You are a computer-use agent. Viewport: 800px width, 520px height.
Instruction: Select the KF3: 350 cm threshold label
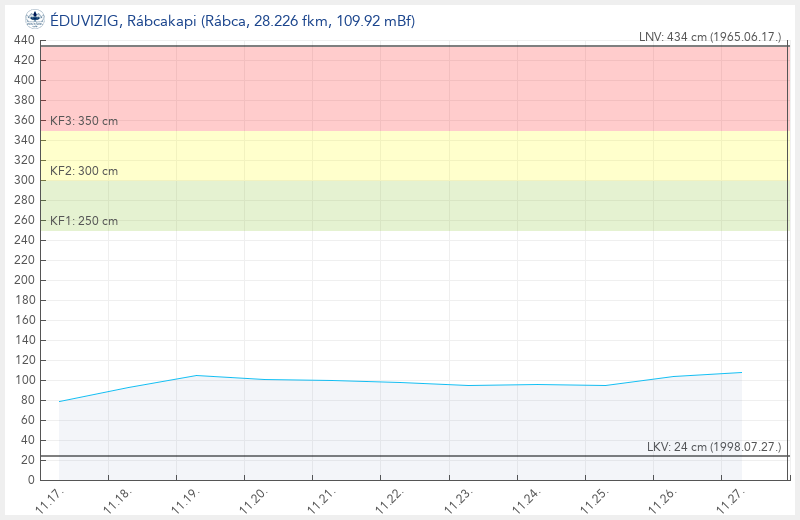pyautogui.click(x=84, y=121)
